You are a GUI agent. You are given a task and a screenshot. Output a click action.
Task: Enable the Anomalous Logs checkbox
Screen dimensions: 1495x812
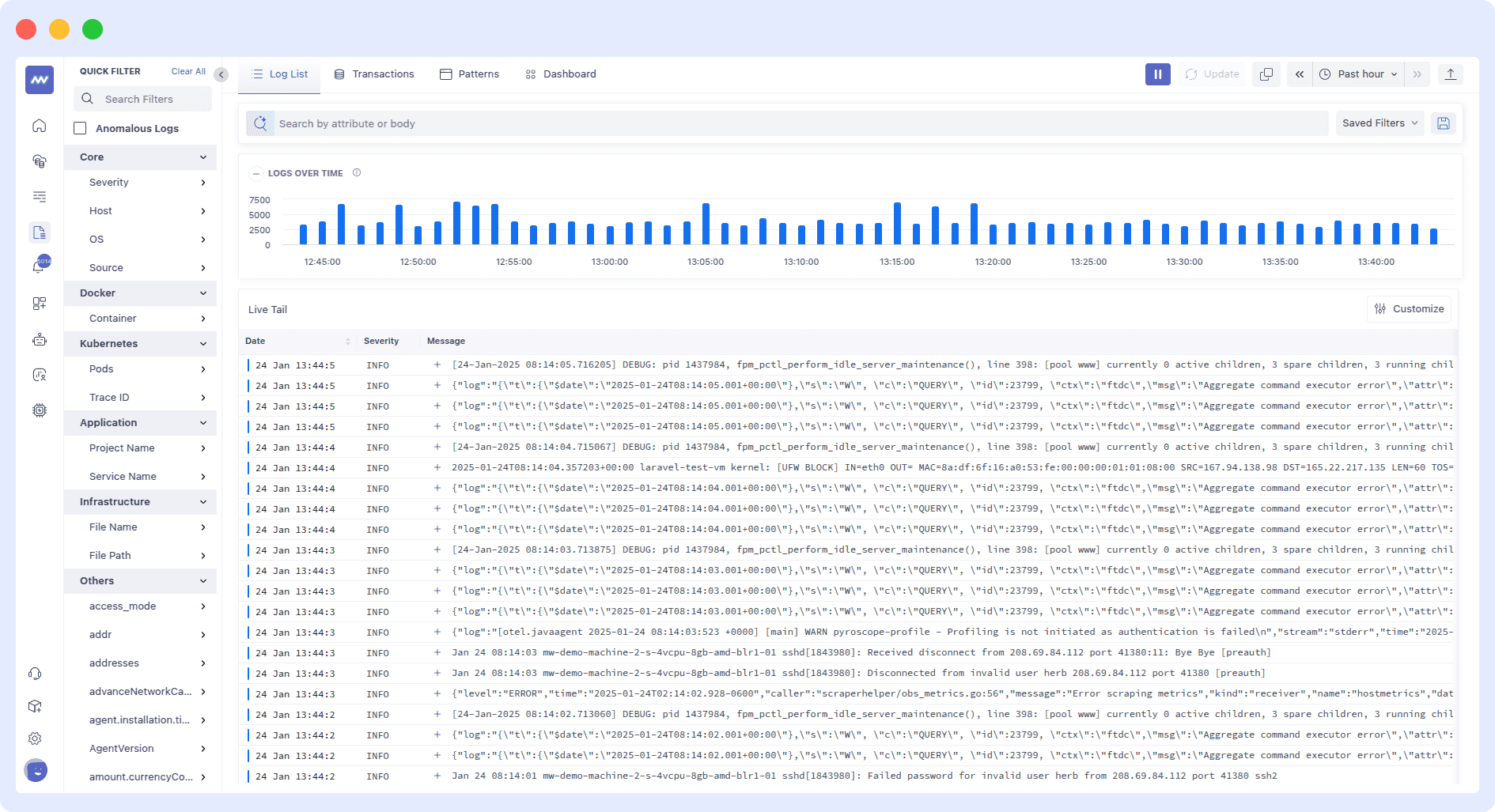point(80,127)
